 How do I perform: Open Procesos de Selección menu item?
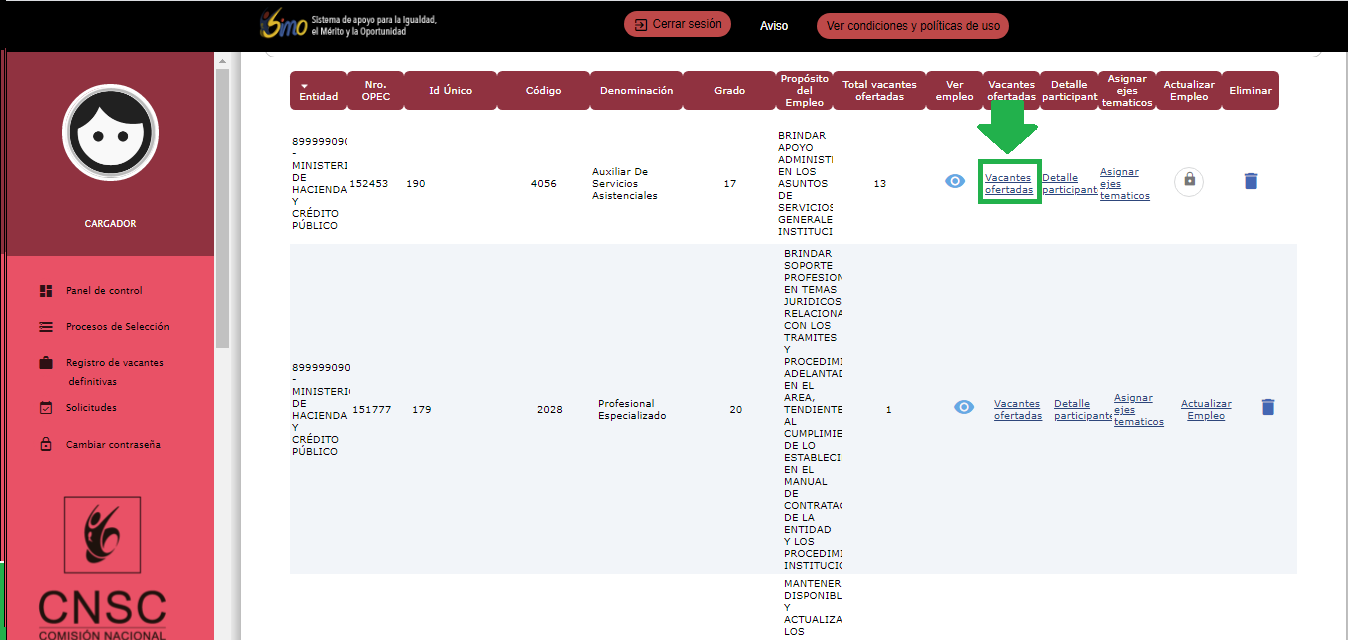point(117,327)
